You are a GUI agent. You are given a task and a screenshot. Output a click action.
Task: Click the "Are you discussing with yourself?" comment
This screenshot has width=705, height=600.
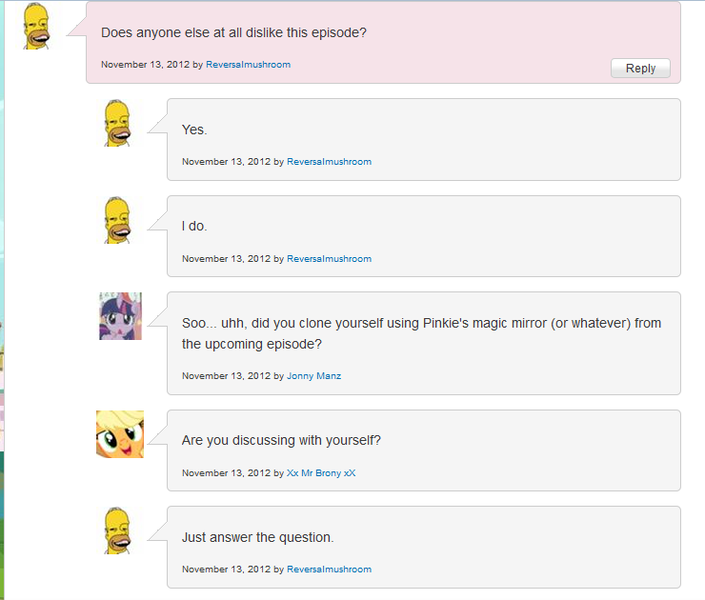(x=281, y=440)
